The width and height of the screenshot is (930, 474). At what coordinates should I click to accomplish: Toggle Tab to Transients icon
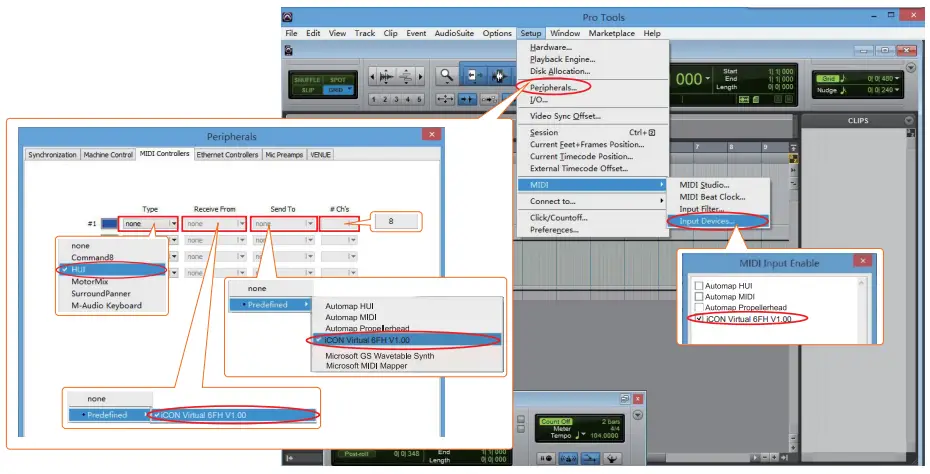point(468,99)
